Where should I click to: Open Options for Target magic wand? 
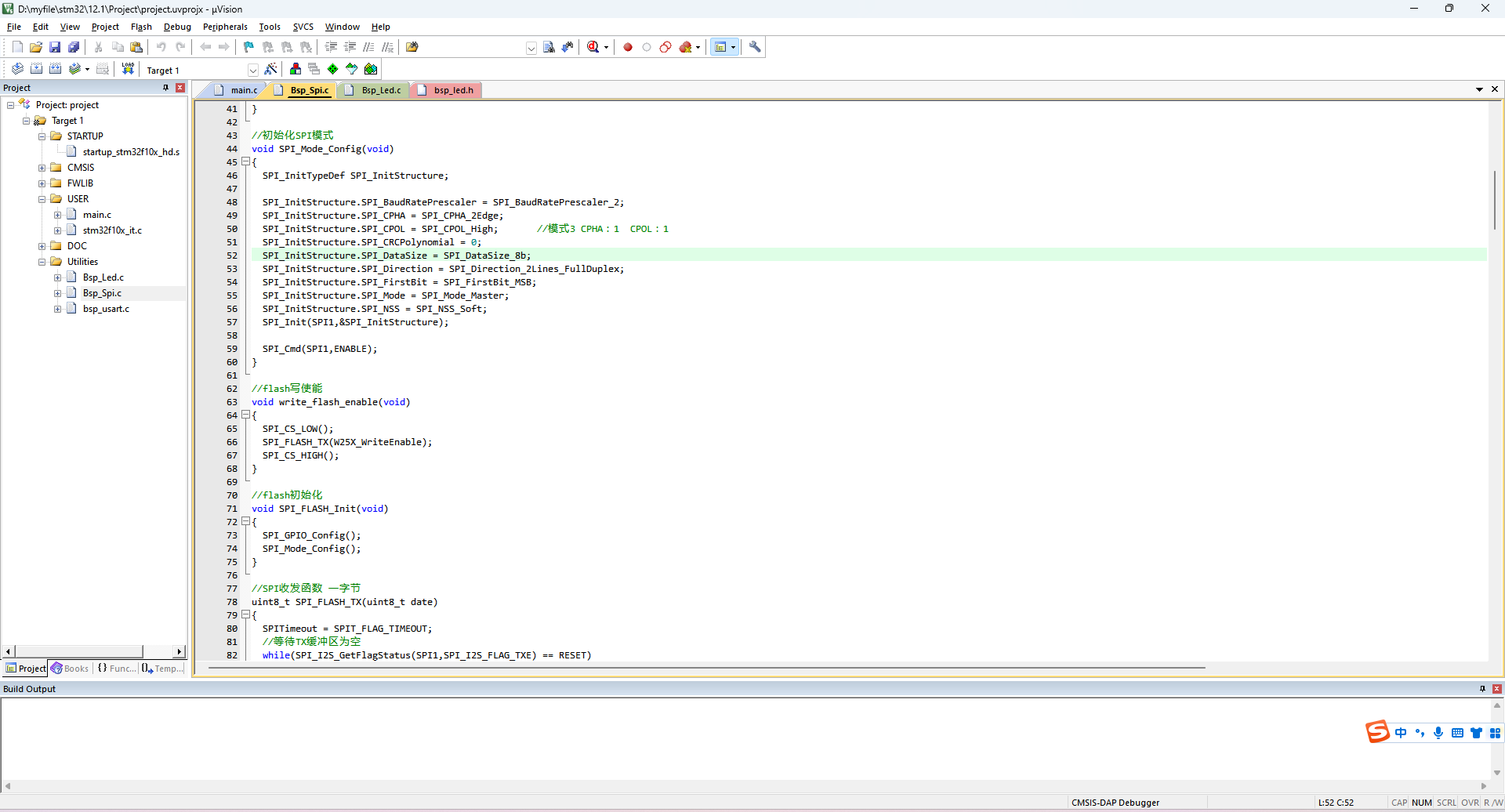click(x=271, y=69)
